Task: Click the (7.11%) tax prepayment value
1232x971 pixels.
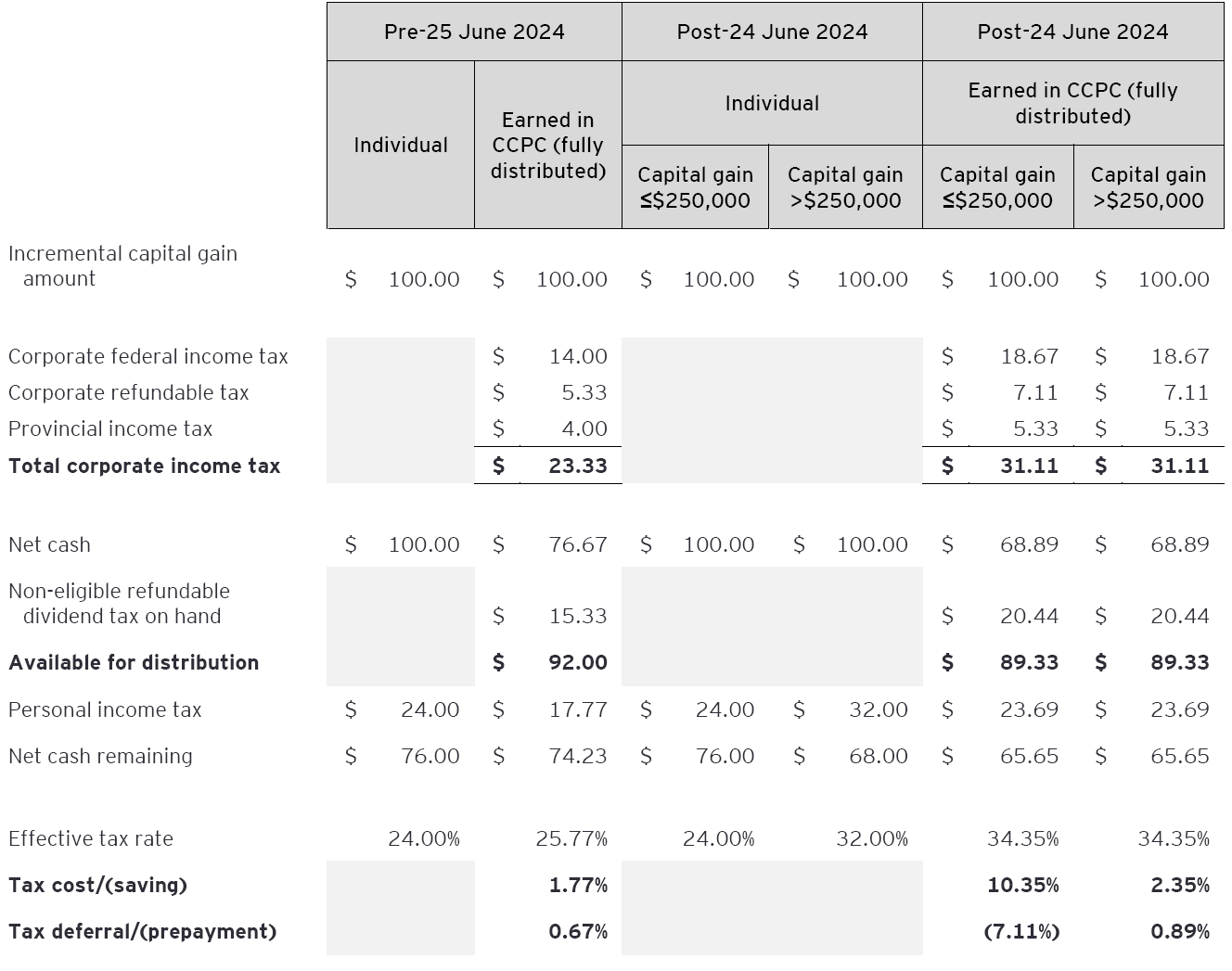Action: [1021, 931]
